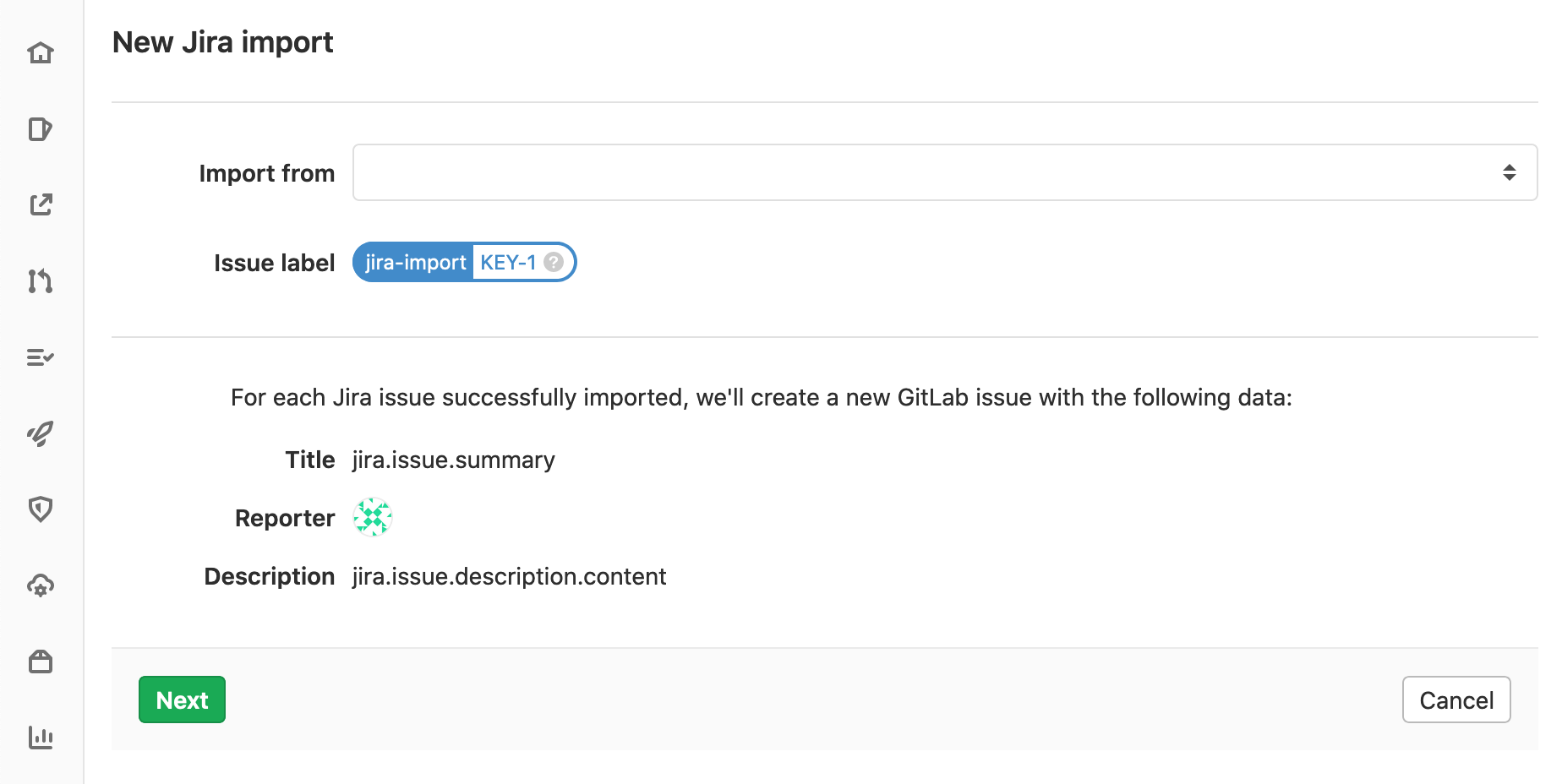The height and width of the screenshot is (784, 1562).
Task: Click Cancel to abort the import
Action: click(x=1455, y=700)
